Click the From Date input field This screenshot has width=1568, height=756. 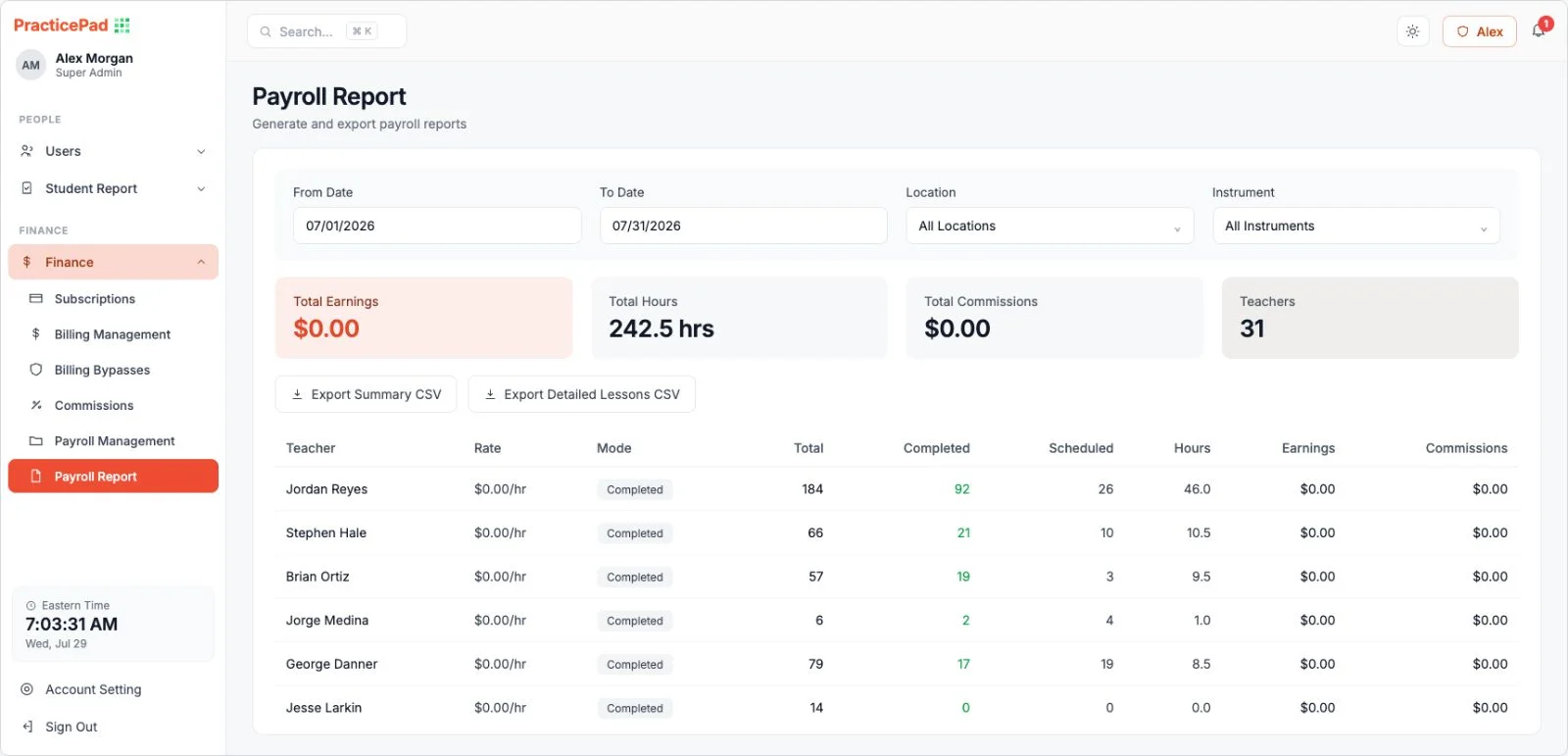437,226
